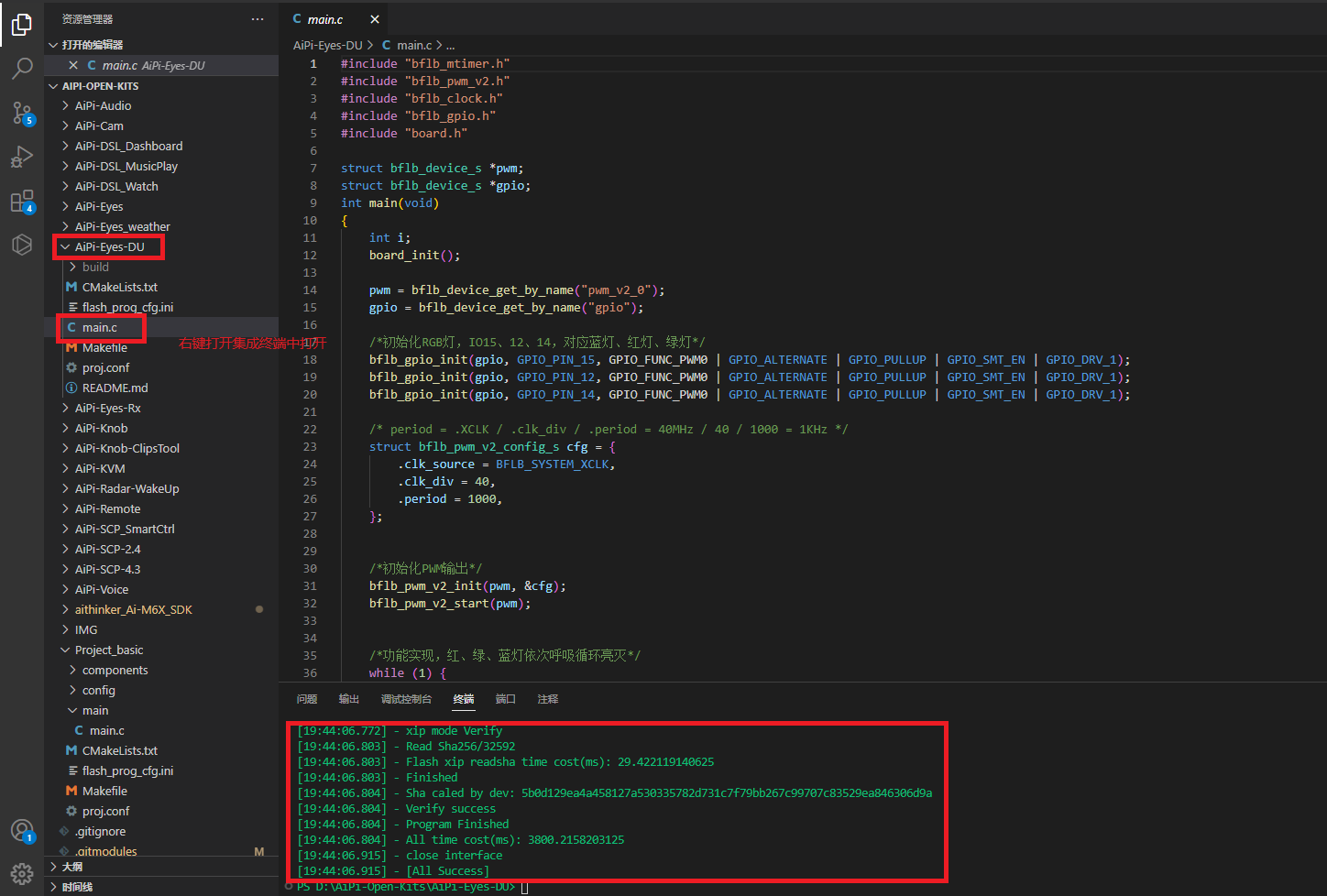
Task: Expand the AiPi-Voice folder
Action: tap(161, 589)
